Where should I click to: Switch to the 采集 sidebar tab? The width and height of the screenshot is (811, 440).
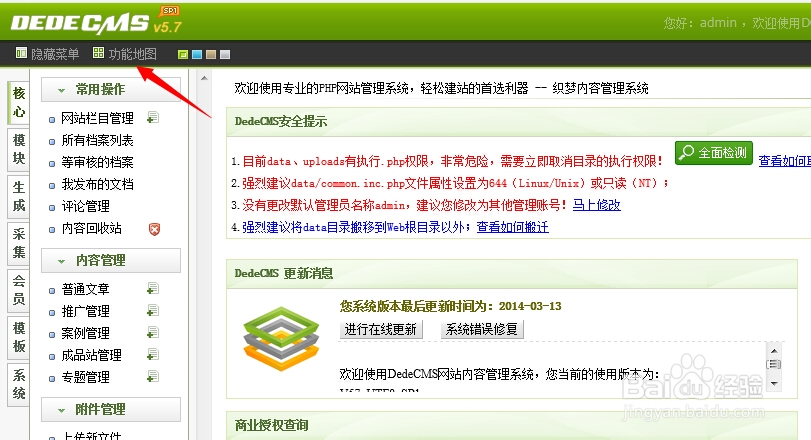(x=19, y=244)
